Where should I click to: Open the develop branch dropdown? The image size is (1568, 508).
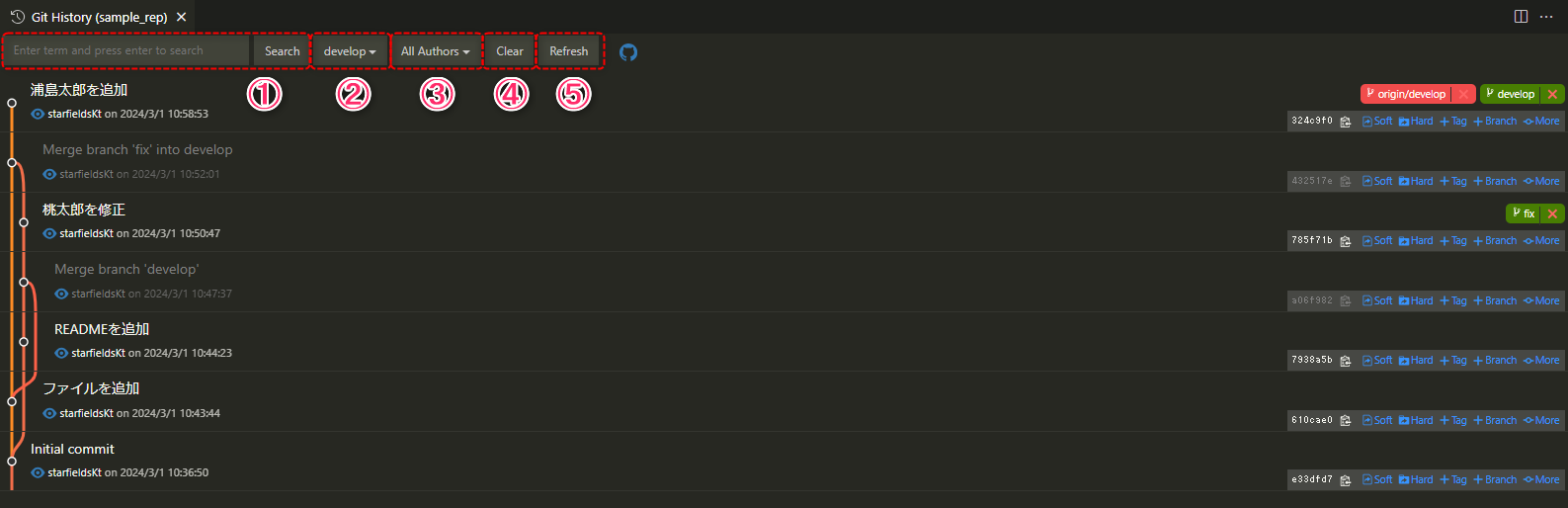(350, 51)
